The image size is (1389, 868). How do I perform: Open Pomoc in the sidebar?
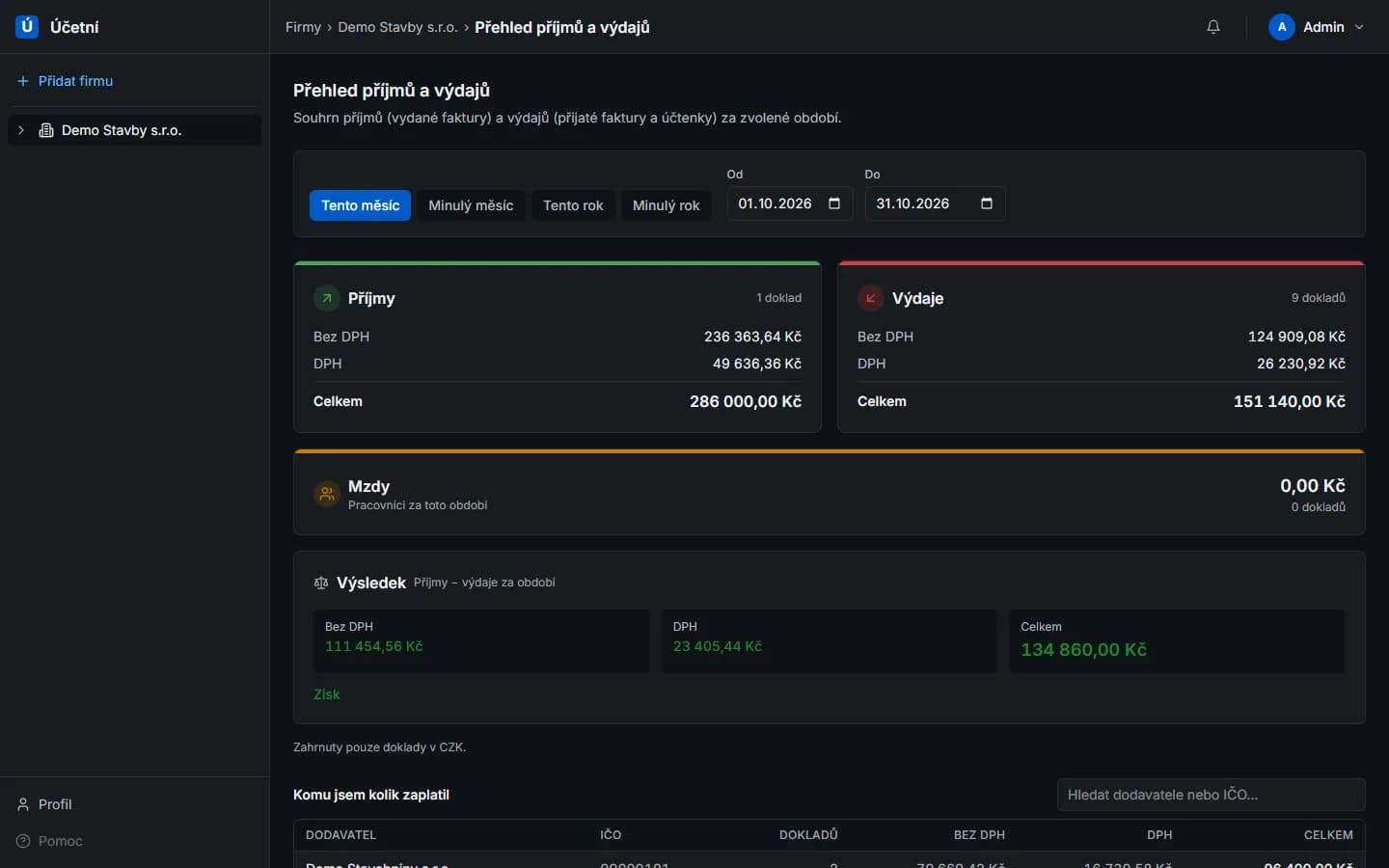[61, 841]
